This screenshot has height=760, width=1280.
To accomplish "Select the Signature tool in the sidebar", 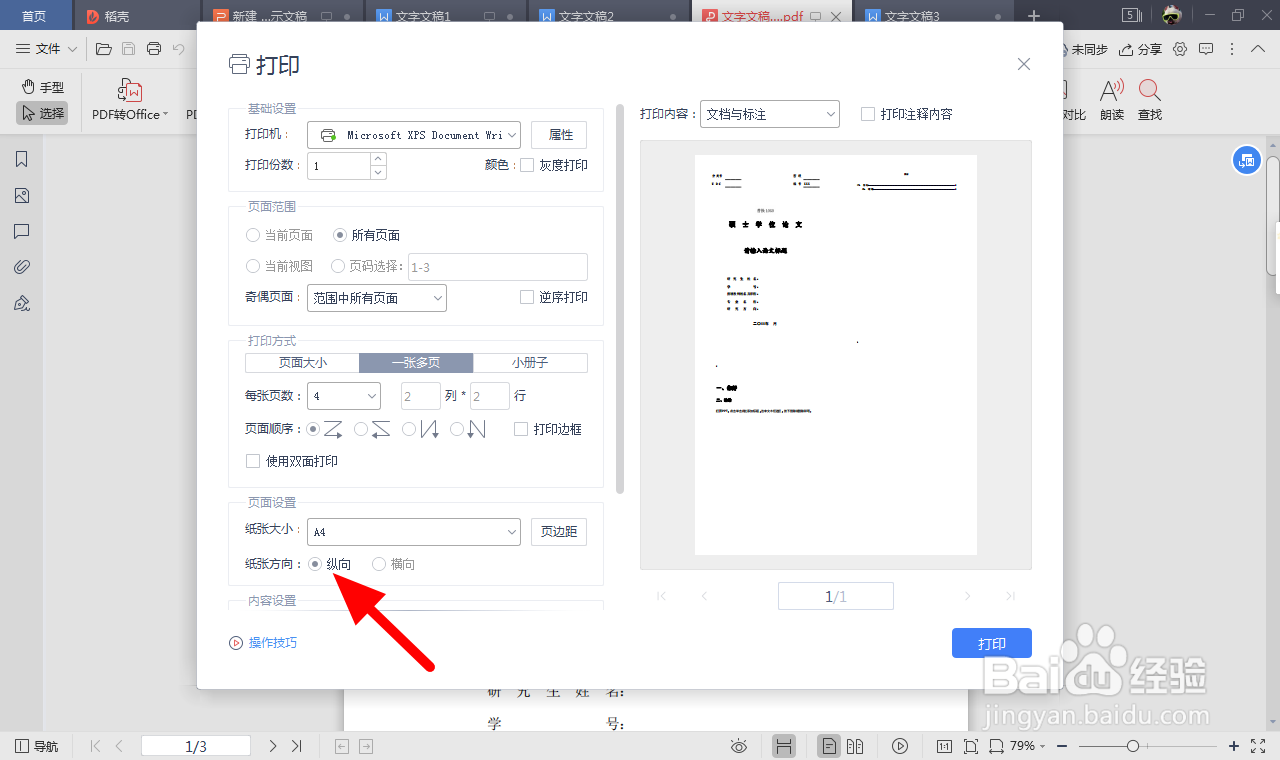I will [22, 302].
